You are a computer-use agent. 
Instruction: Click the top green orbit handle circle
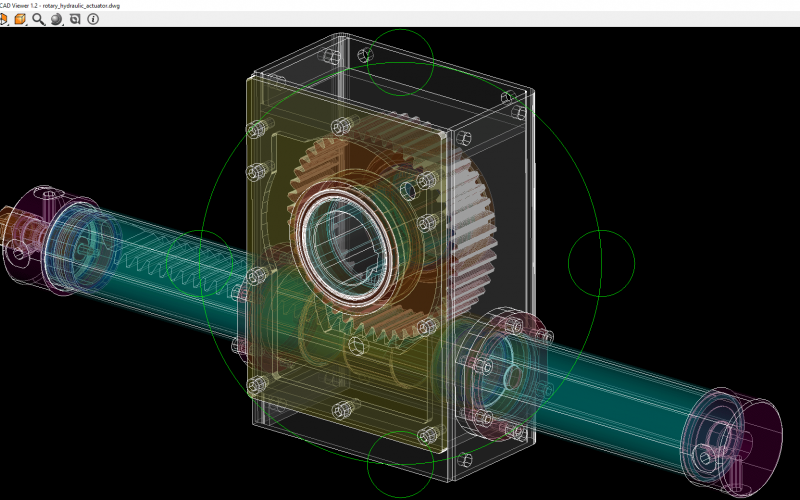[400, 61]
